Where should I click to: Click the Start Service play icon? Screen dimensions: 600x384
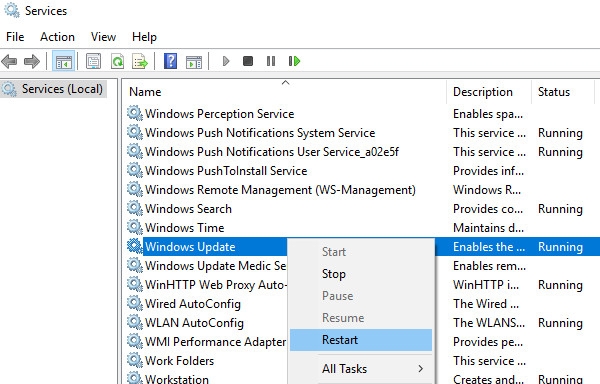(x=226, y=61)
